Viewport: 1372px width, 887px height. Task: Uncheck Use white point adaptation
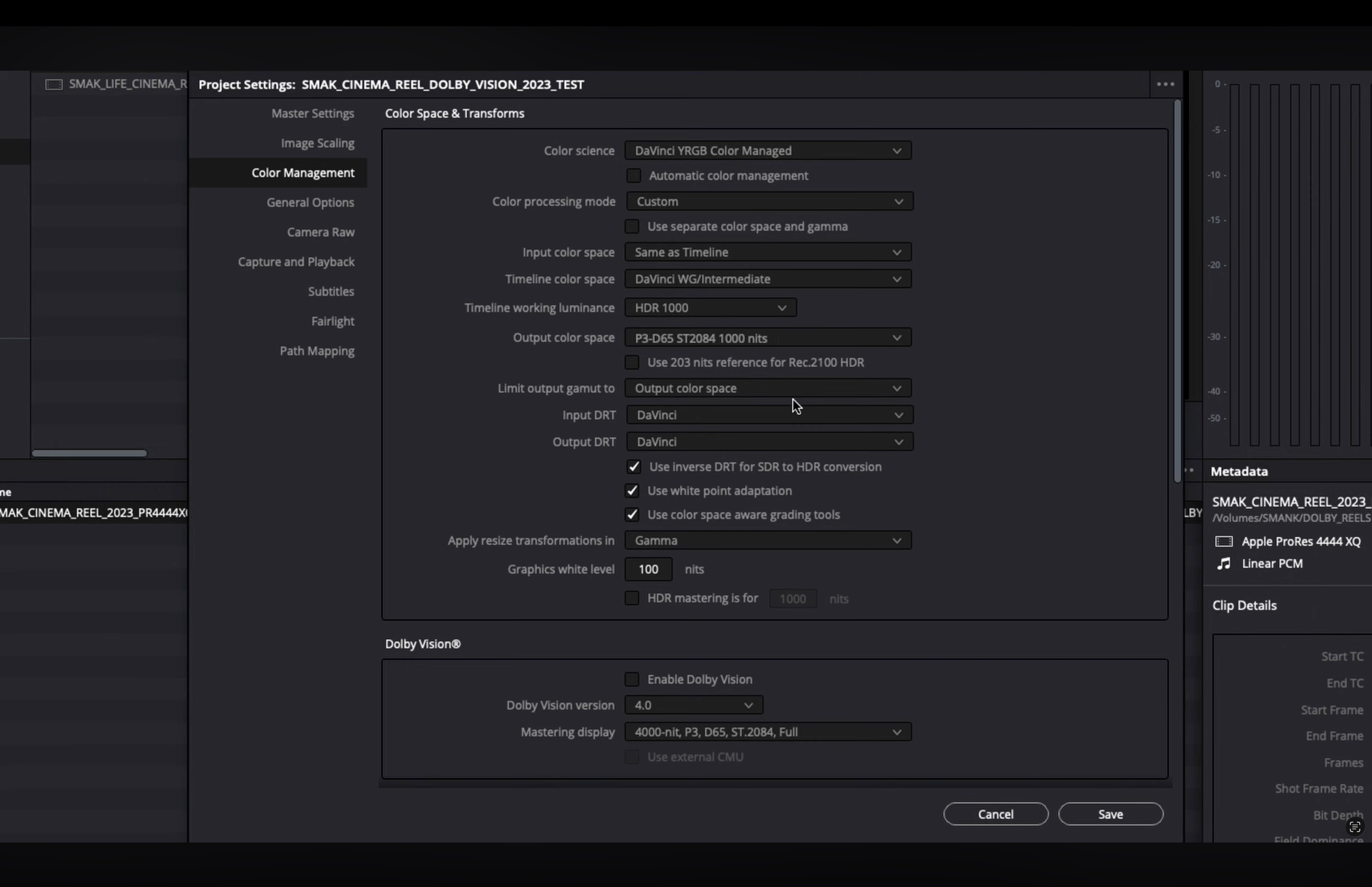pos(632,491)
